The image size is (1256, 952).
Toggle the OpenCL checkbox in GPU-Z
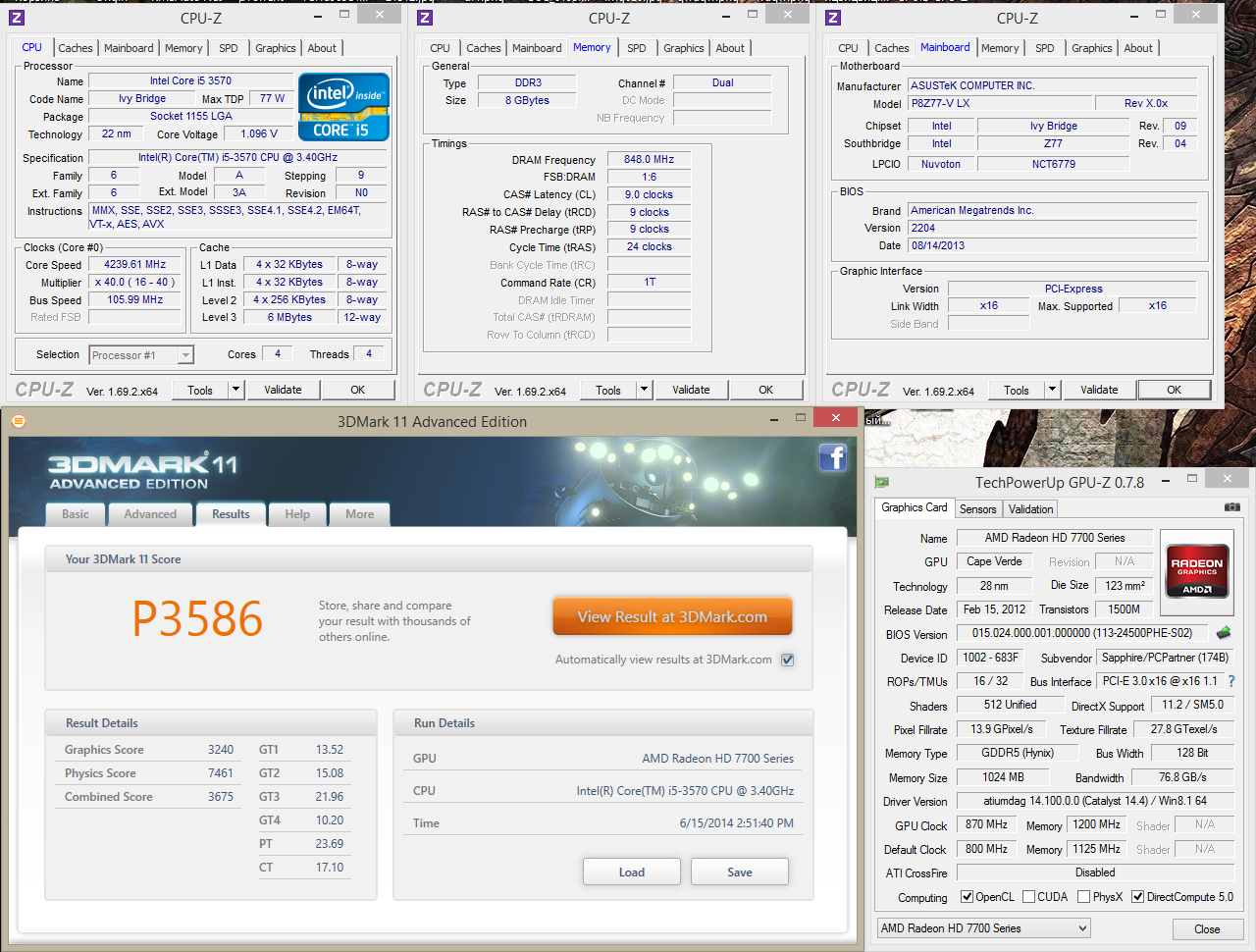point(968,896)
